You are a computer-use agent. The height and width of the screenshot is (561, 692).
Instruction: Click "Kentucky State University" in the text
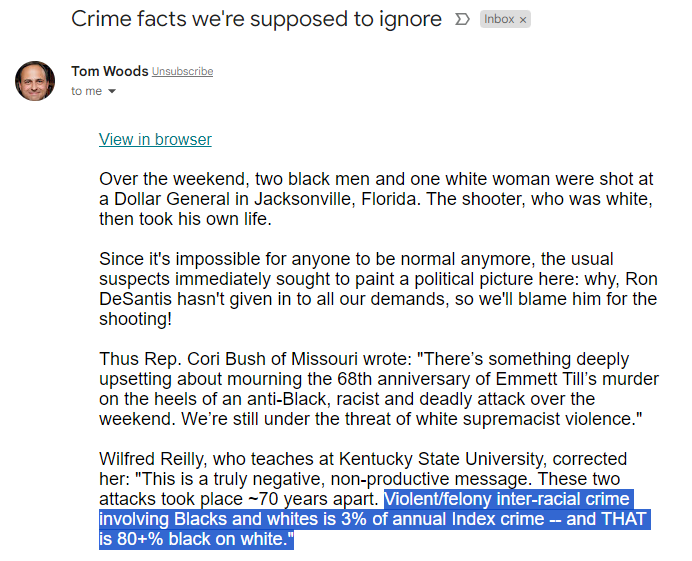click(439, 459)
